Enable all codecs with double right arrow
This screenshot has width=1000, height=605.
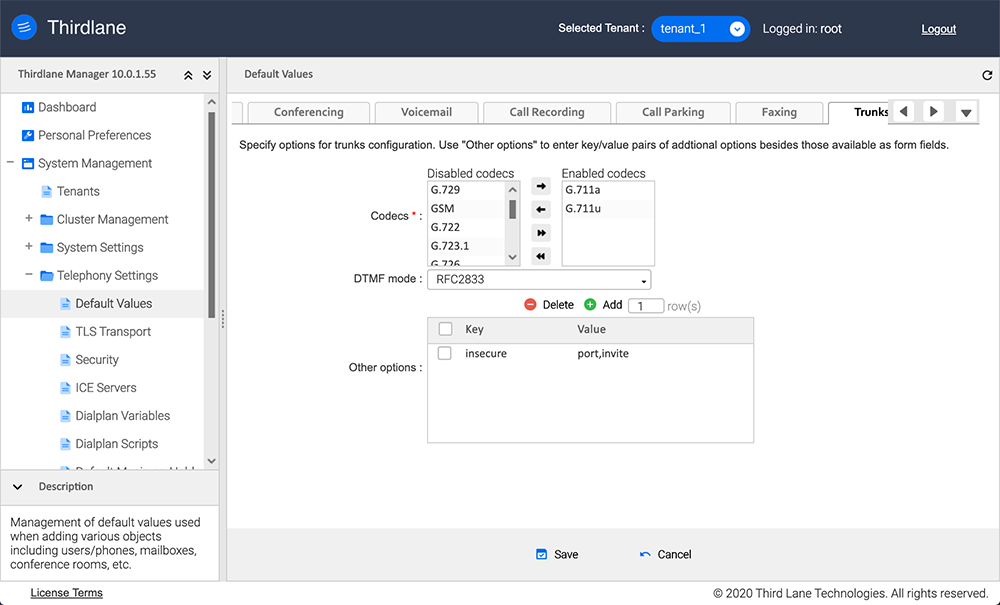point(541,233)
